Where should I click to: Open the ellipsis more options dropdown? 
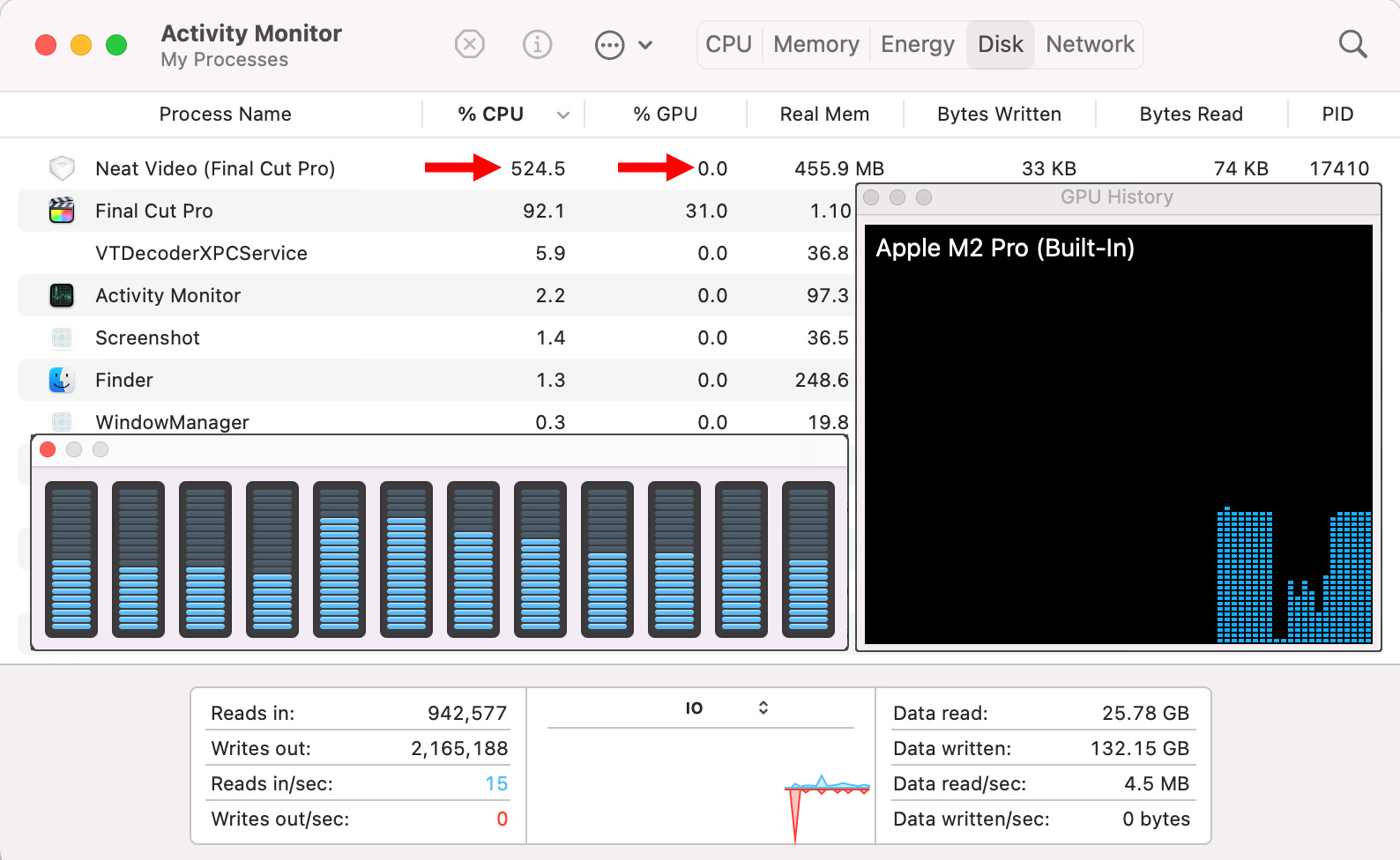point(623,44)
